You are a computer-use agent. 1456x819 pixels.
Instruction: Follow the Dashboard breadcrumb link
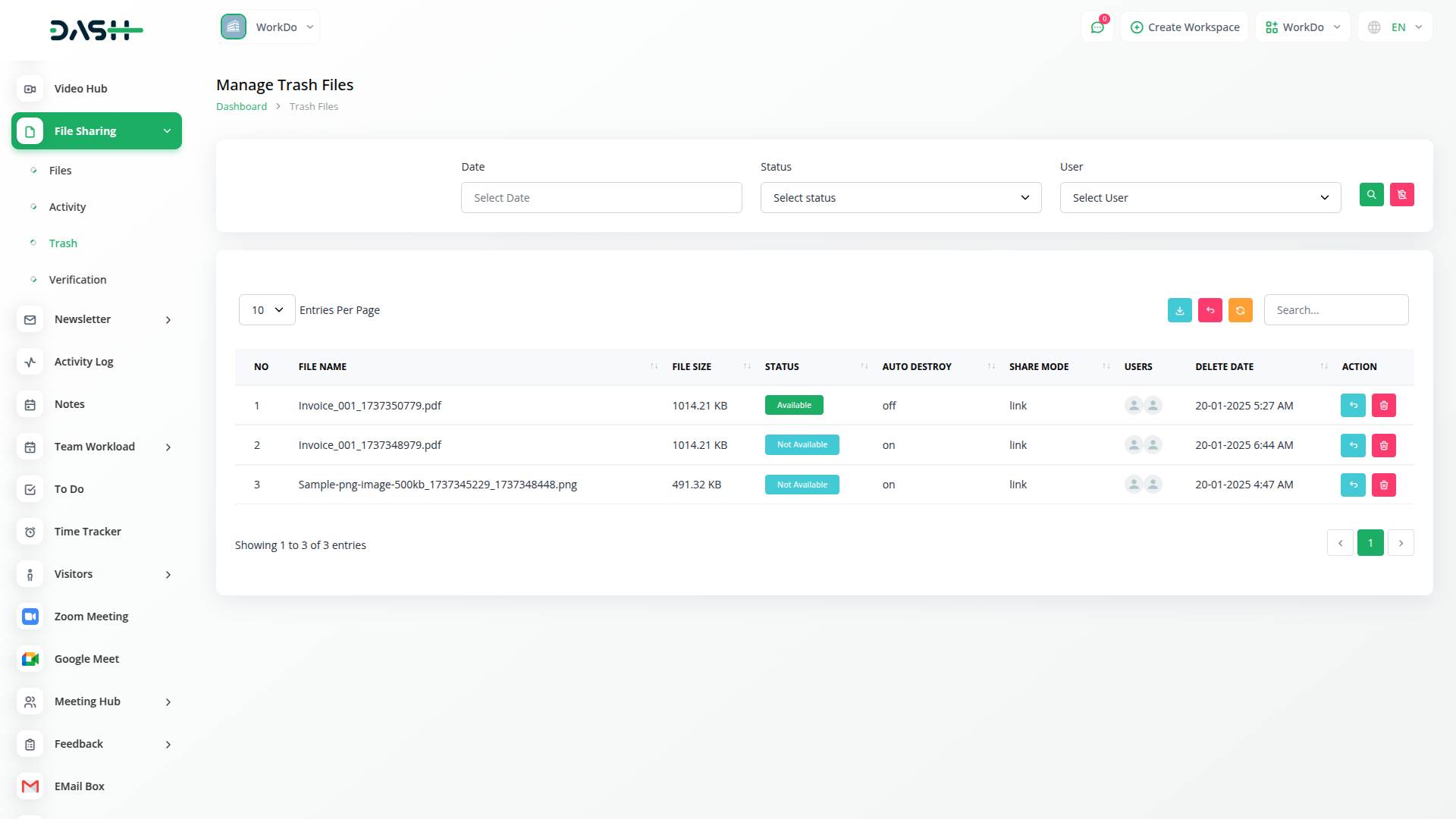(241, 107)
